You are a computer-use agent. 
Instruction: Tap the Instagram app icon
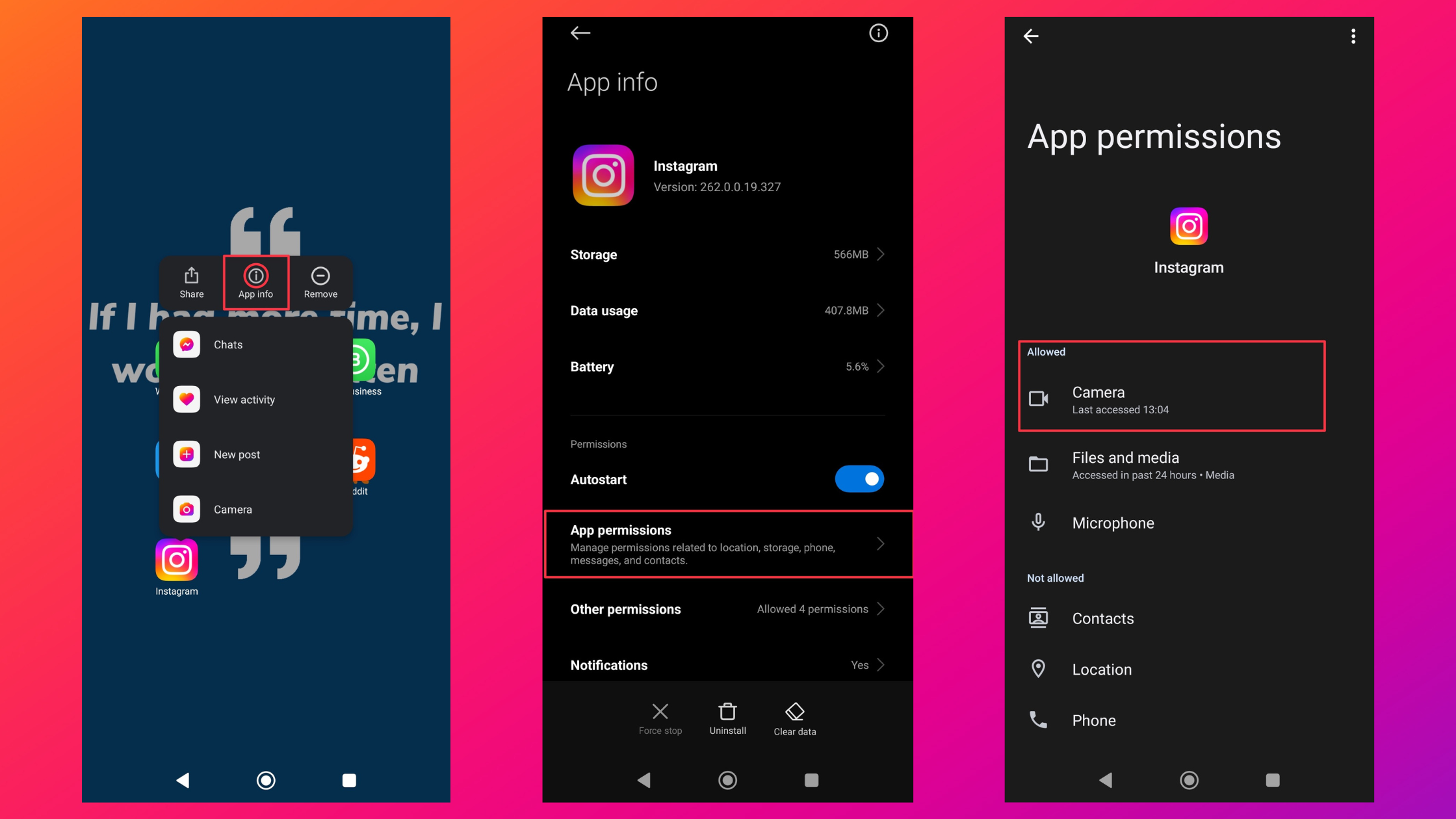pyautogui.click(x=177, y=560)
